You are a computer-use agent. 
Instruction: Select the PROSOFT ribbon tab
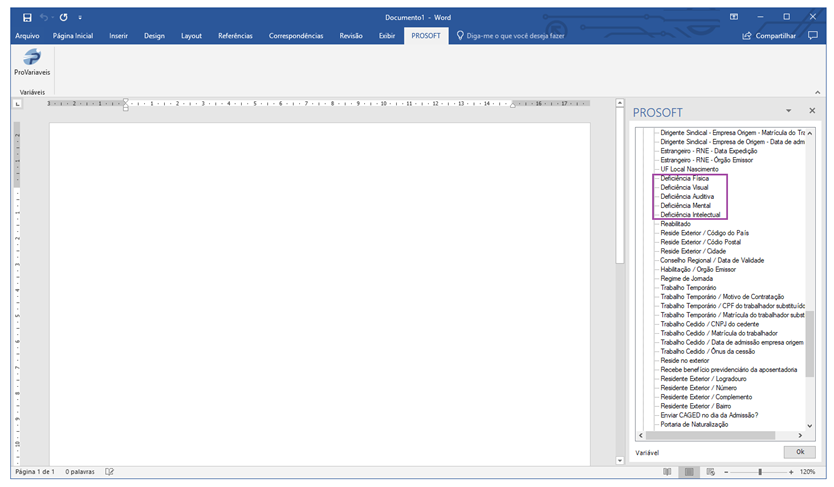click(x=426, y=36)
